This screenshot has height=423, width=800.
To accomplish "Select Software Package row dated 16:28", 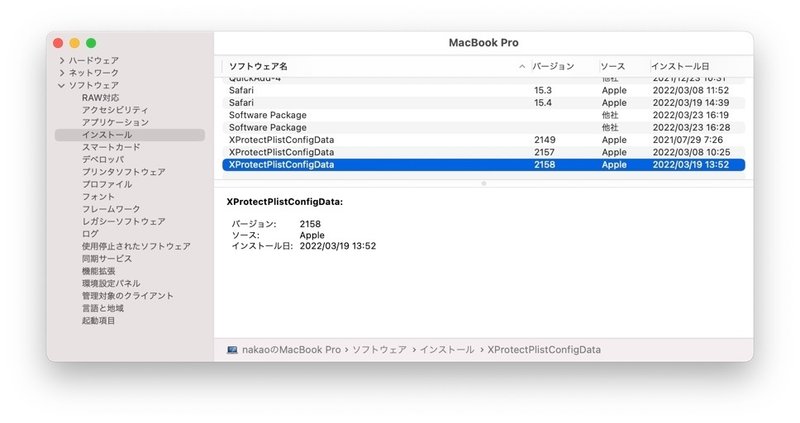I will coord(484,128).
